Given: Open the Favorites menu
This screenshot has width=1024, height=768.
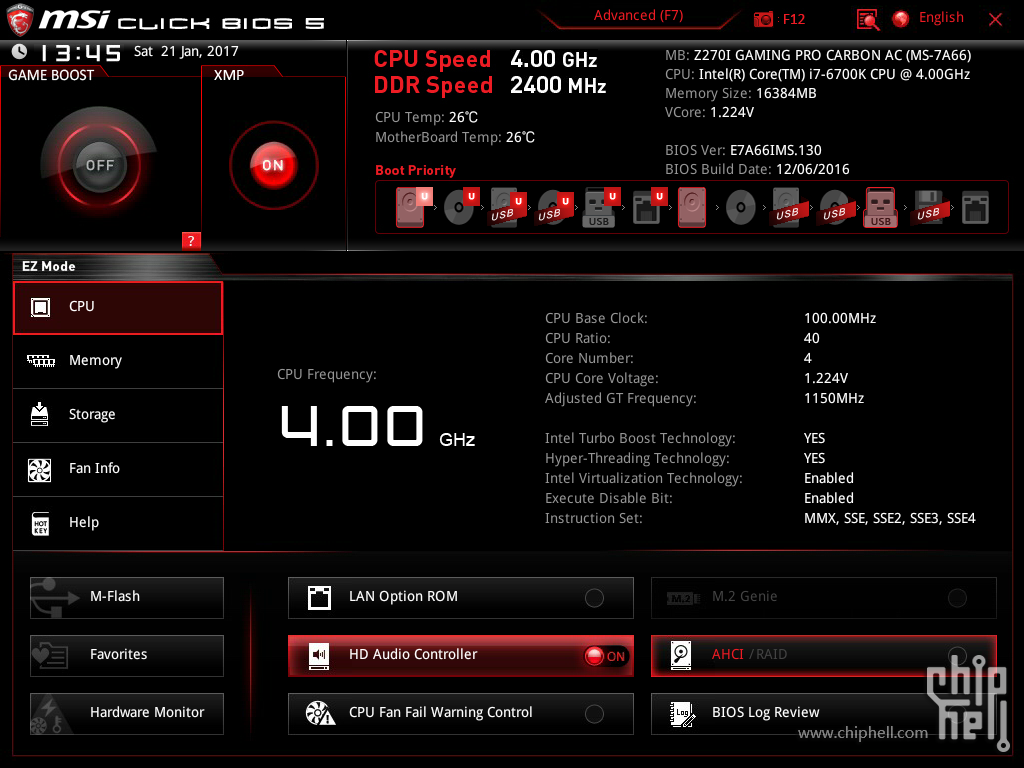Looking at the screenshot, I should click(127, 655).
